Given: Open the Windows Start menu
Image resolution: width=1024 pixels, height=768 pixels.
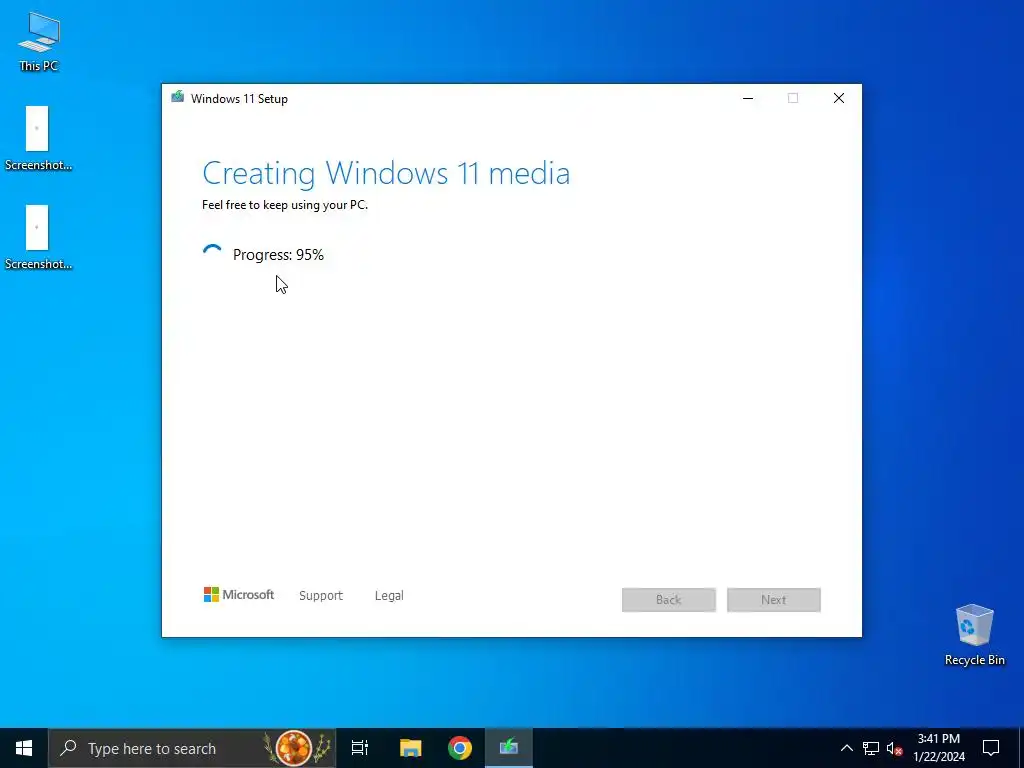Looking at the screenshot, I should click(24, 748).
